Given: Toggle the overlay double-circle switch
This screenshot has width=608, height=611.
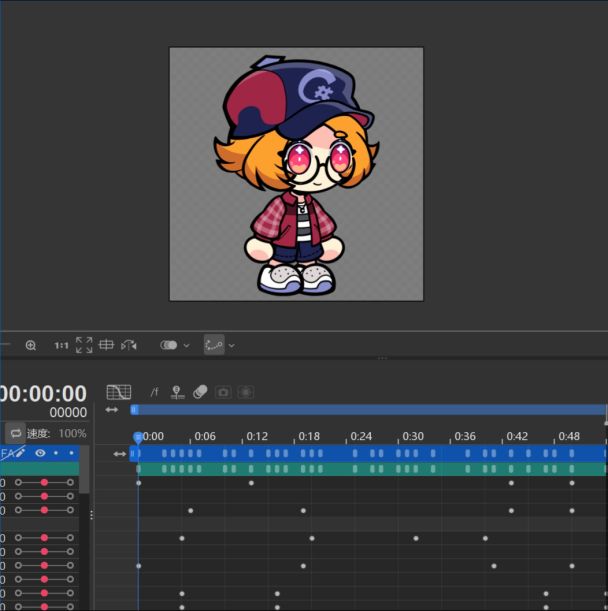Looking at the screenshot, I should click(x=168, y=345).
